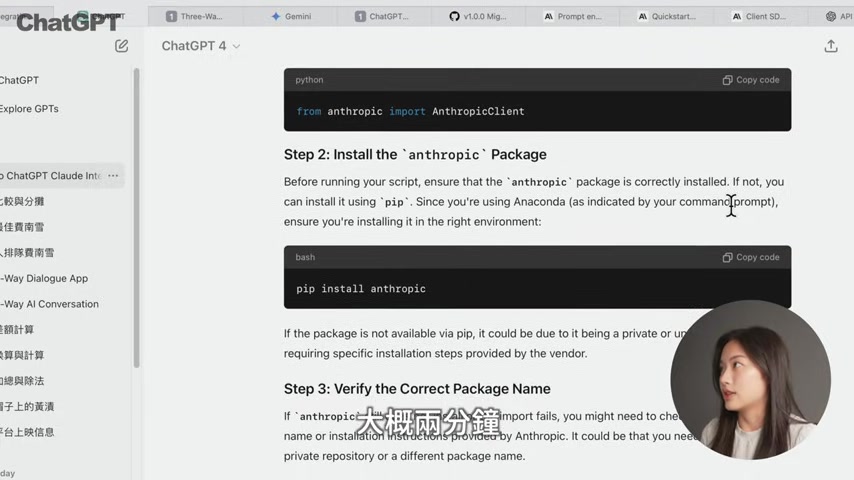Open the 佳費南雪 chat in the history

click(x=22, y=227)
